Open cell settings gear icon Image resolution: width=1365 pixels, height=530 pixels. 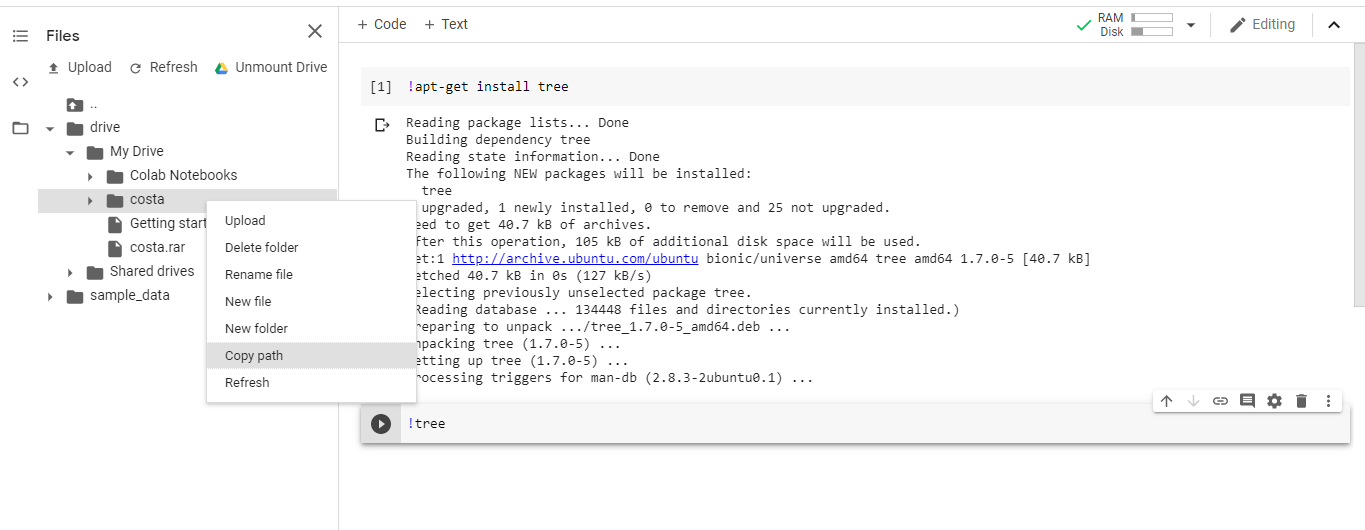pyautogui.click(x=1274, y=401)
